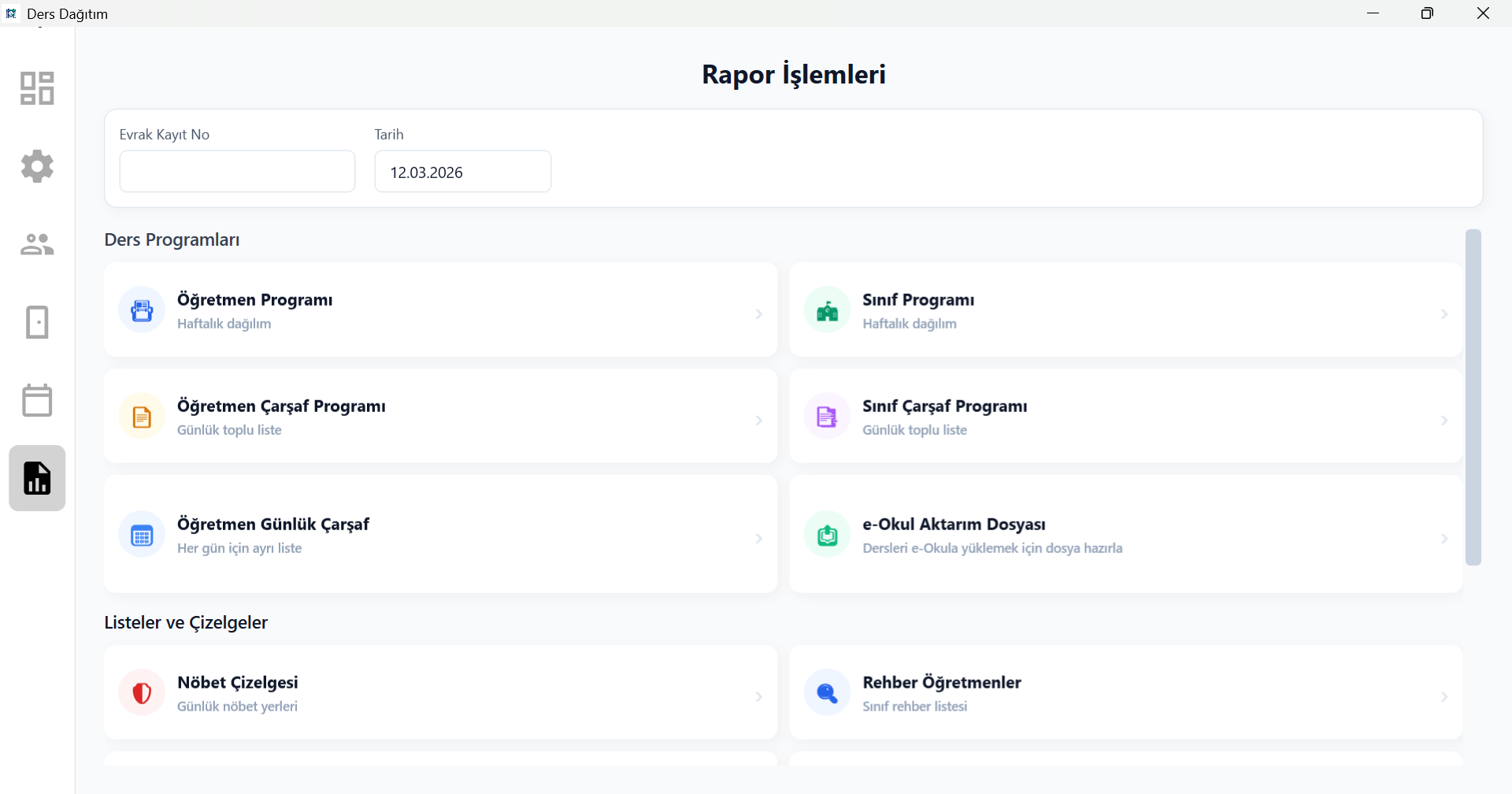
Task: Open the Sınıf Programı report title
Action: [918, 300]
